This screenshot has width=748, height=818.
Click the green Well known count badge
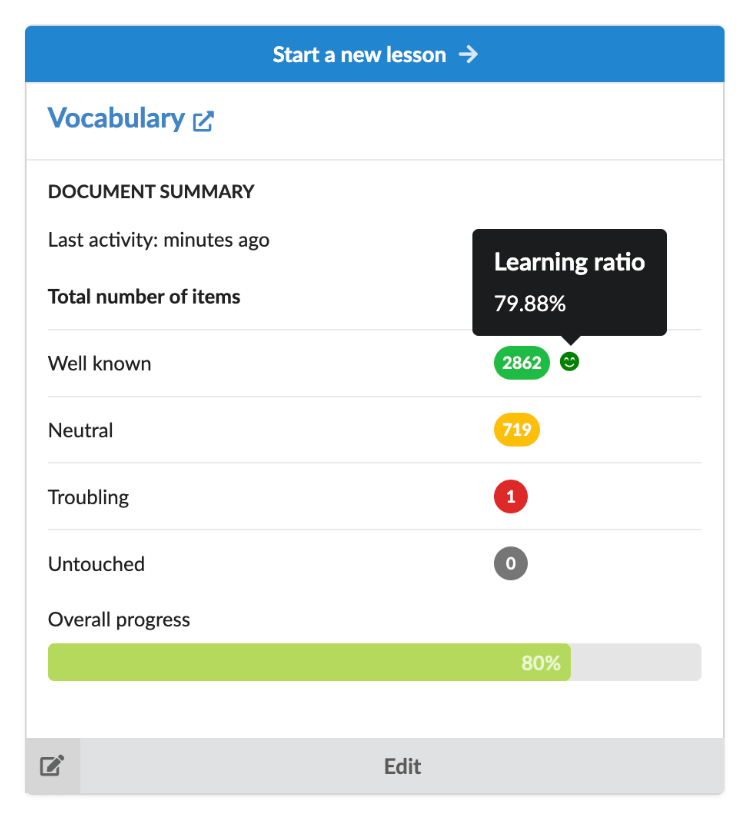(521, 363)
